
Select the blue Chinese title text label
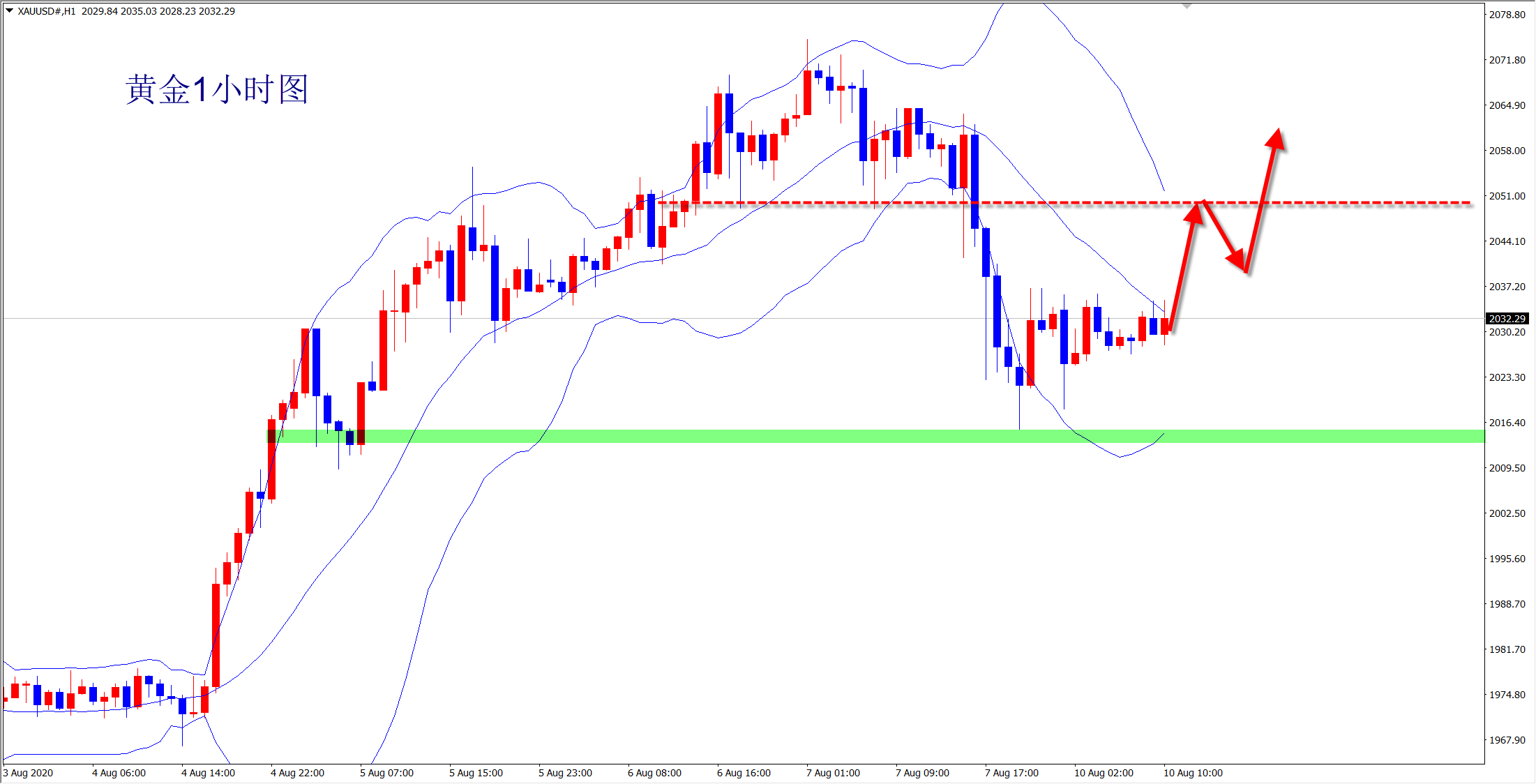(x=216, y=90)
